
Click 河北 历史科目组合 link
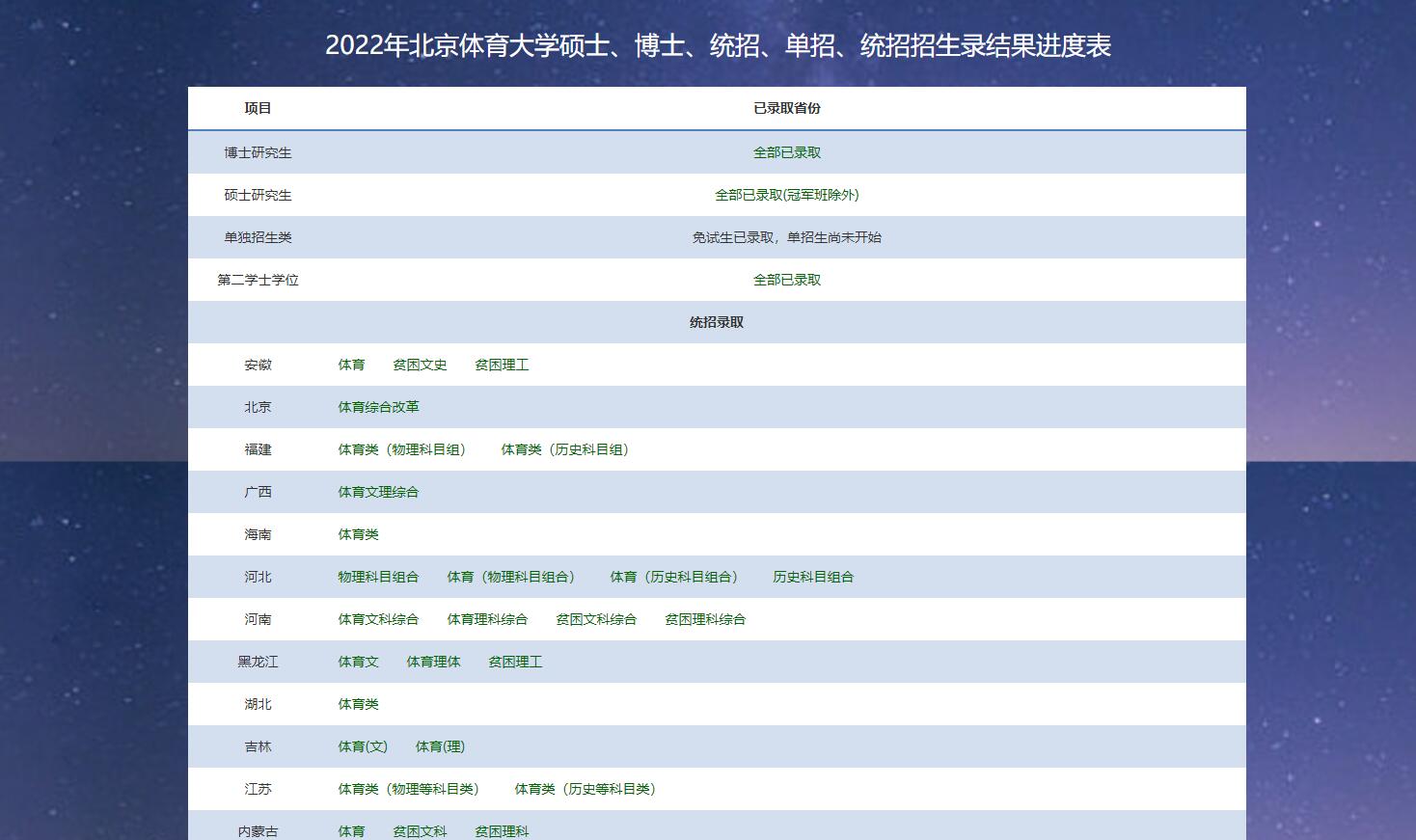click(813, 577)
